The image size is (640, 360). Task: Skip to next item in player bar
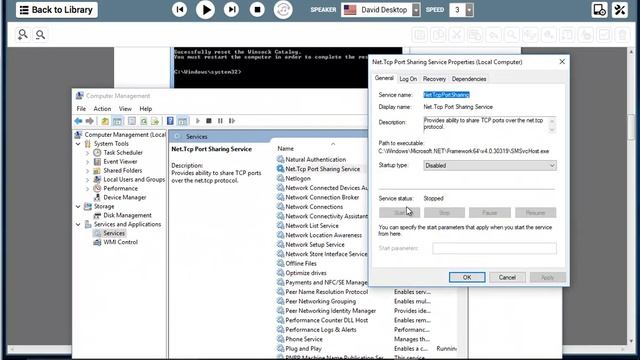pyautogui.click(x=231, y=10)
